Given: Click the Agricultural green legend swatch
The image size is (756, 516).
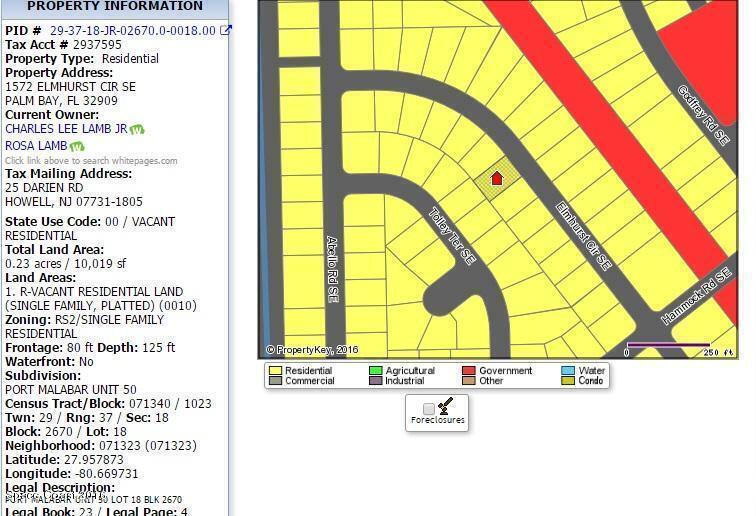Looking at the screenshot, I should tap(375, 371).
